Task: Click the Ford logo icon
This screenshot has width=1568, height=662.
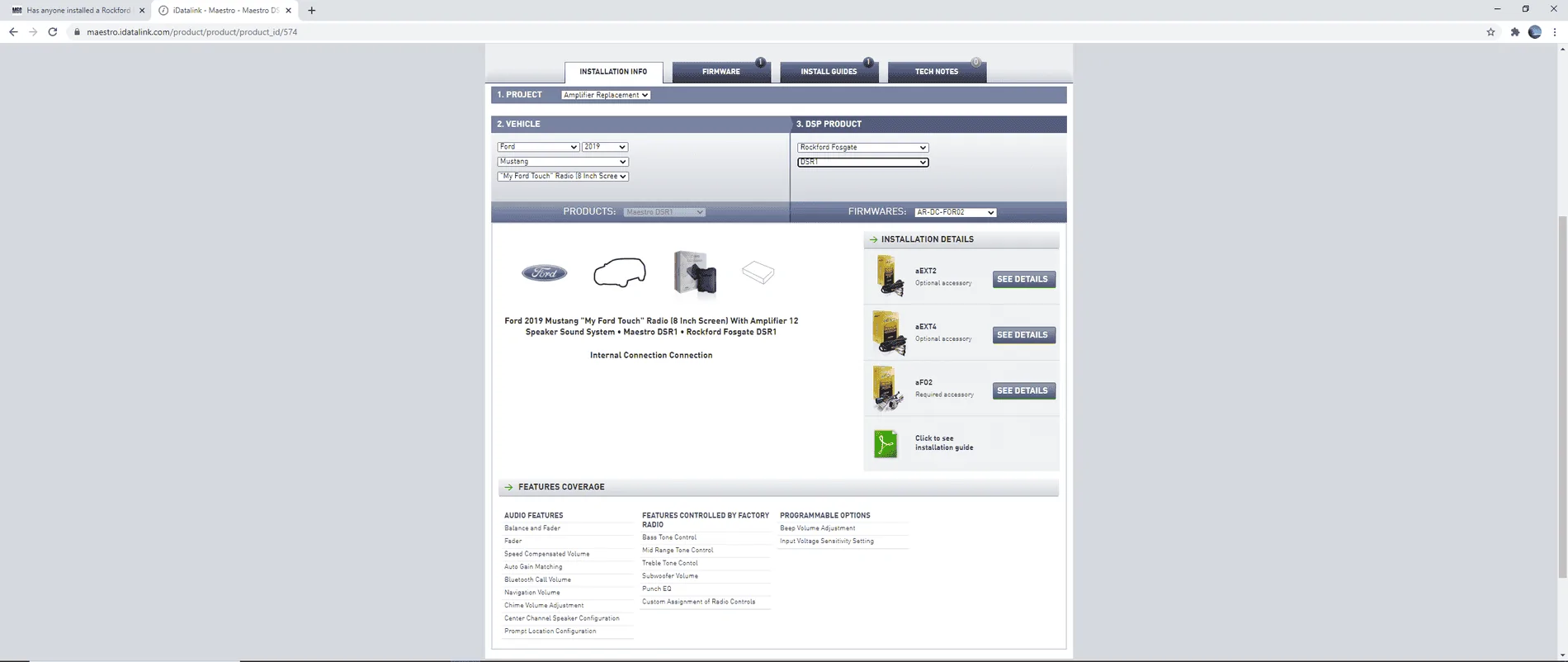Action: click(x=545, y=273)
